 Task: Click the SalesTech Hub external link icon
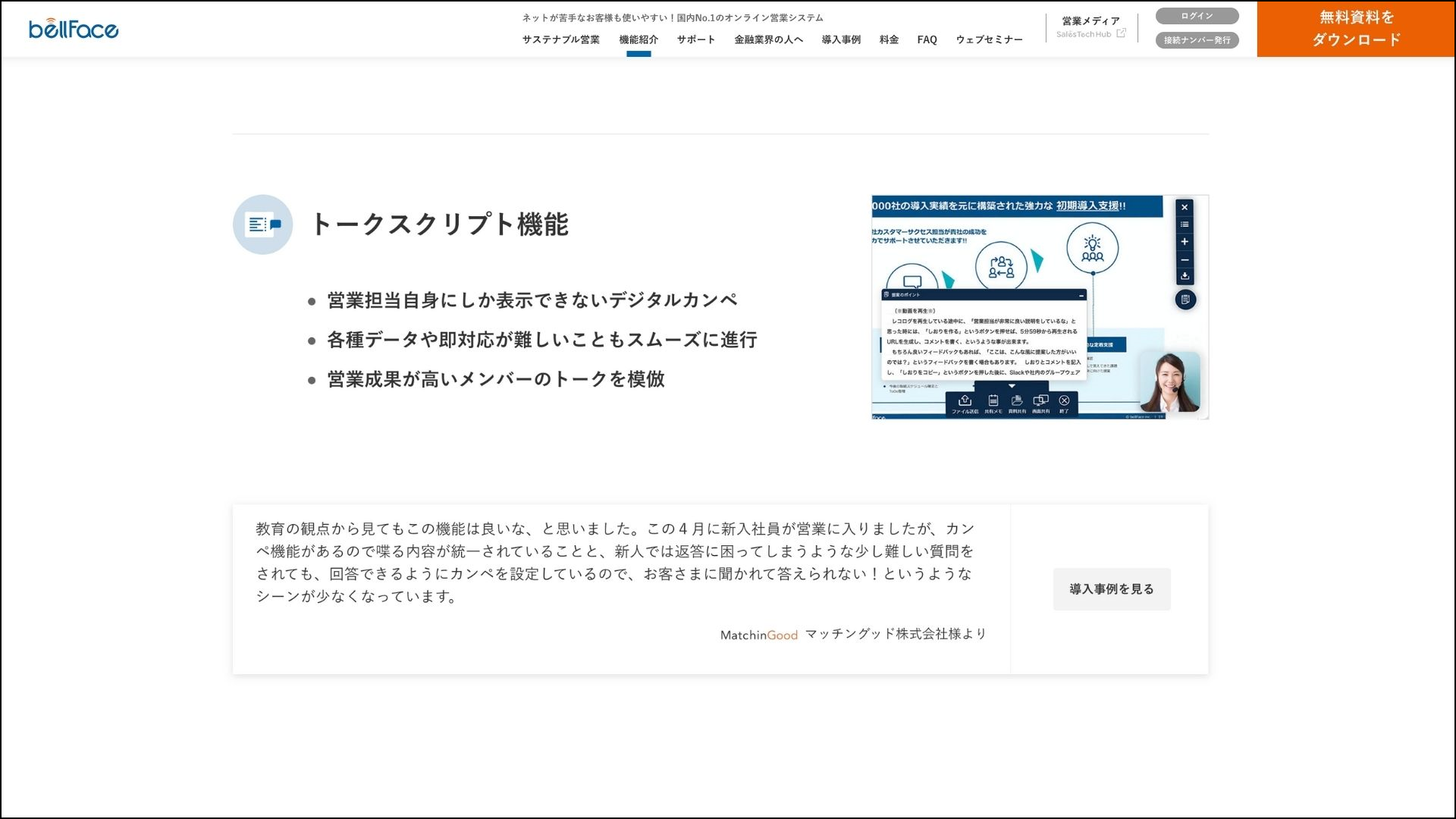(1121, 32)
